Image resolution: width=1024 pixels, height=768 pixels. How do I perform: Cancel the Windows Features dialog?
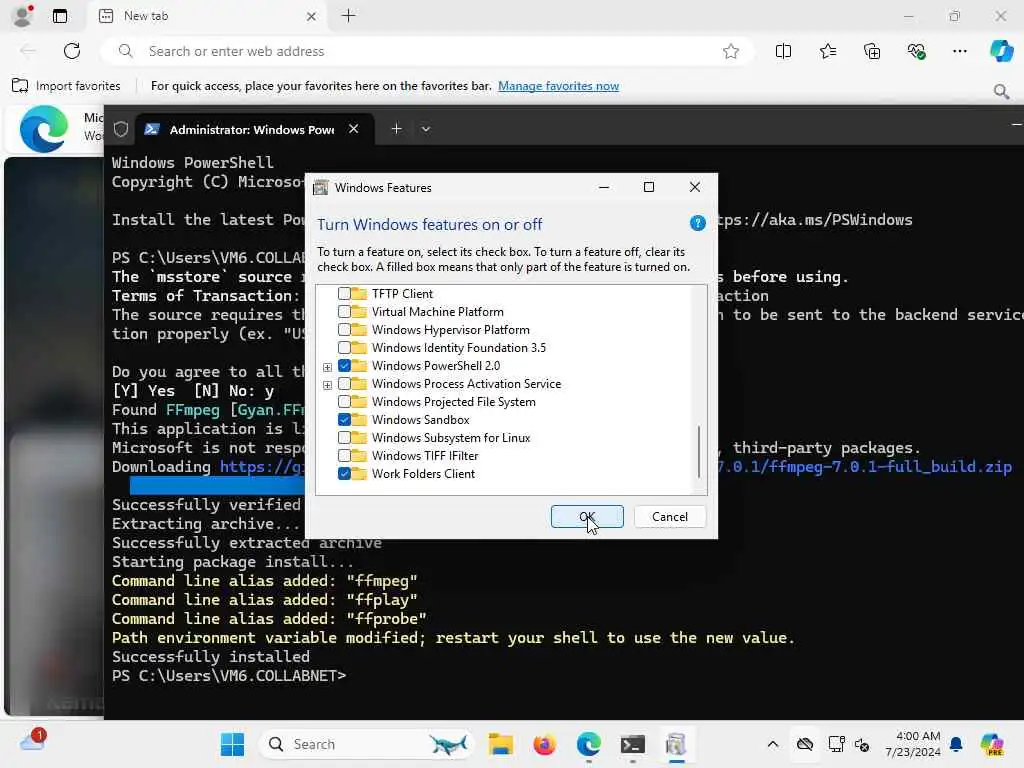669,517
